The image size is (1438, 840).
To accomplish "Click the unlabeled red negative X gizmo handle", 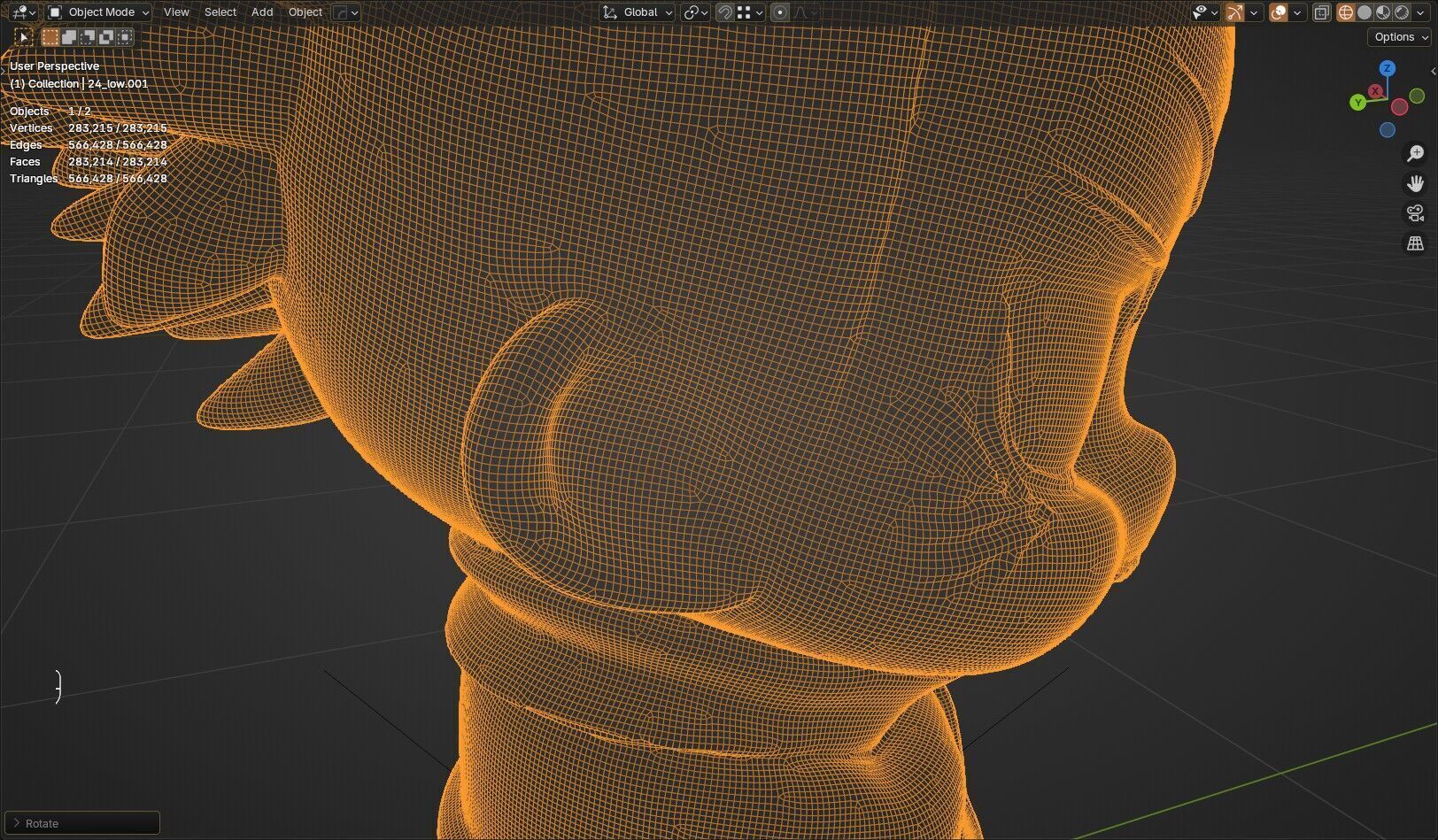I will [x=1399, y=107].
